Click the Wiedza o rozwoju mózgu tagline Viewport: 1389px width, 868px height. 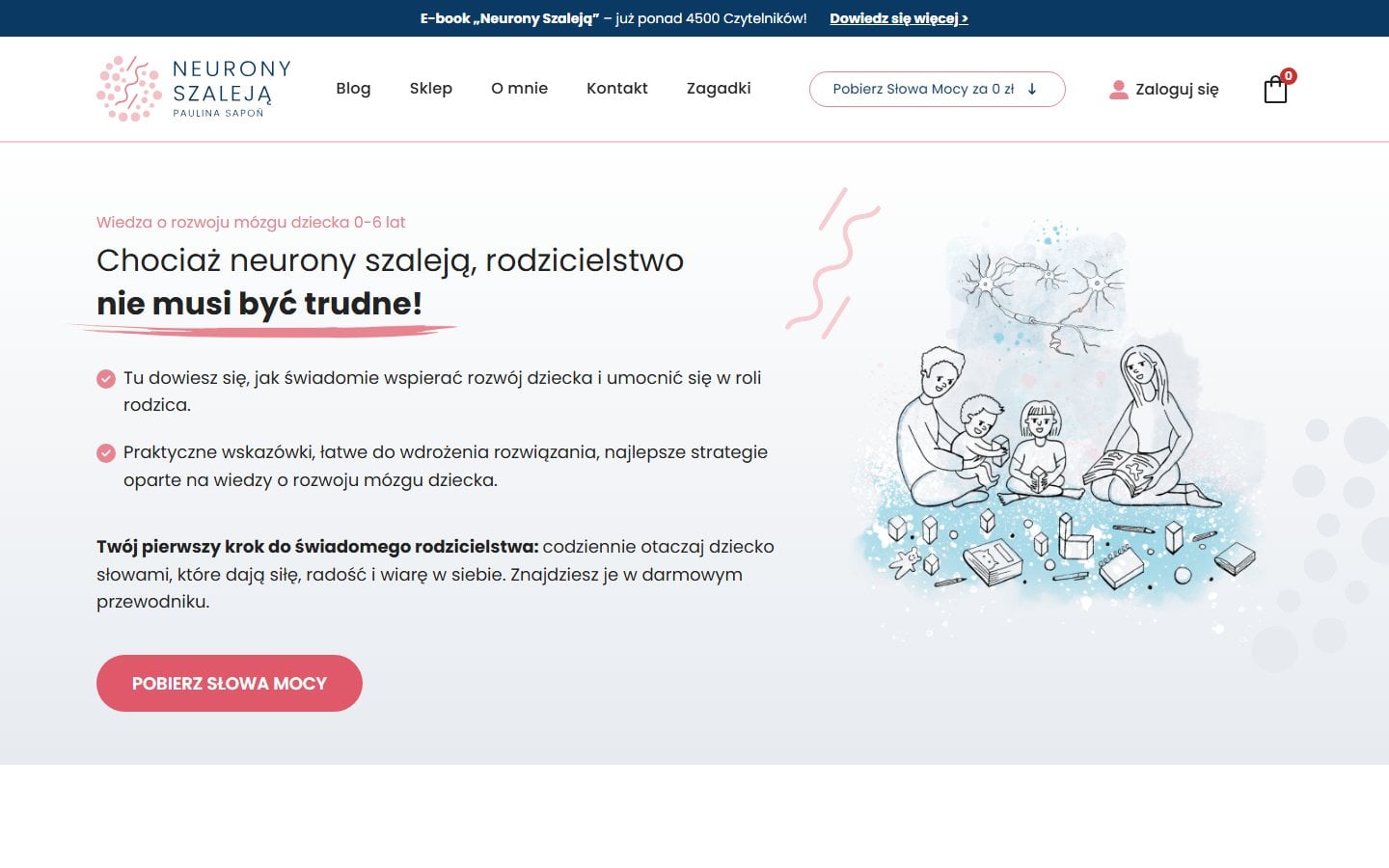tap(251, 222)
